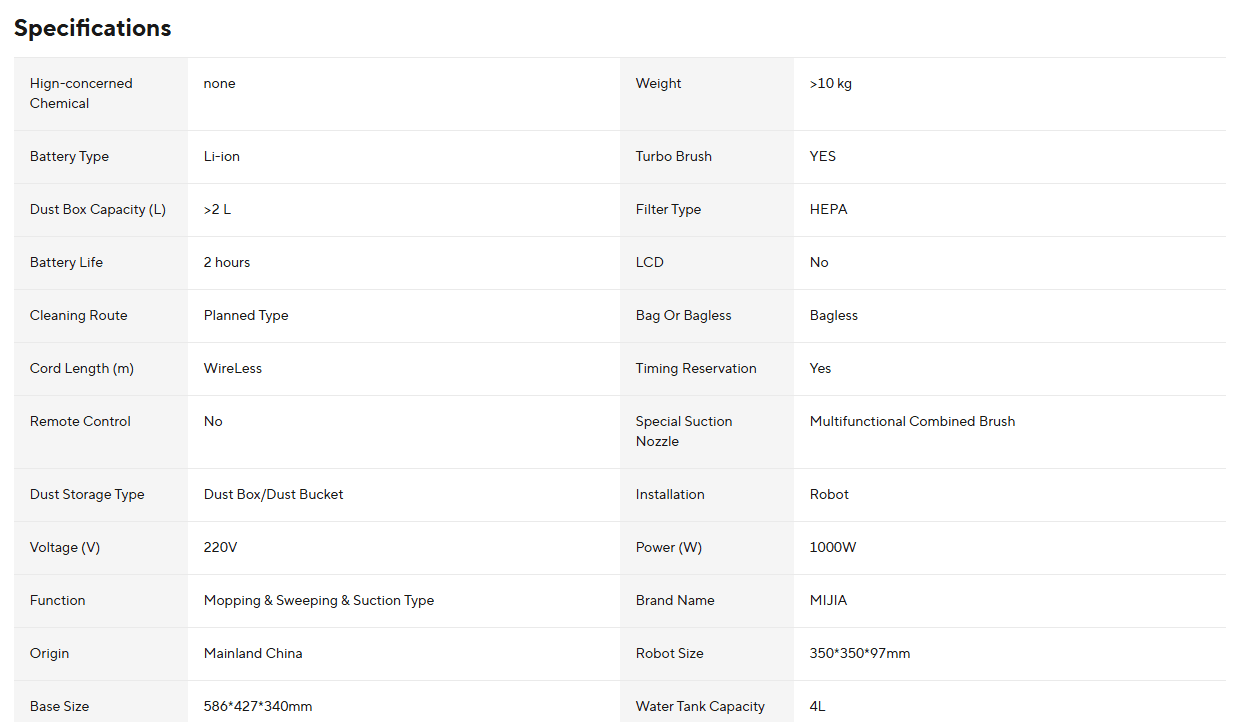Click the HEPA filter type value
The width and height of the screenshot is (1234, 722).
point(828,210)
